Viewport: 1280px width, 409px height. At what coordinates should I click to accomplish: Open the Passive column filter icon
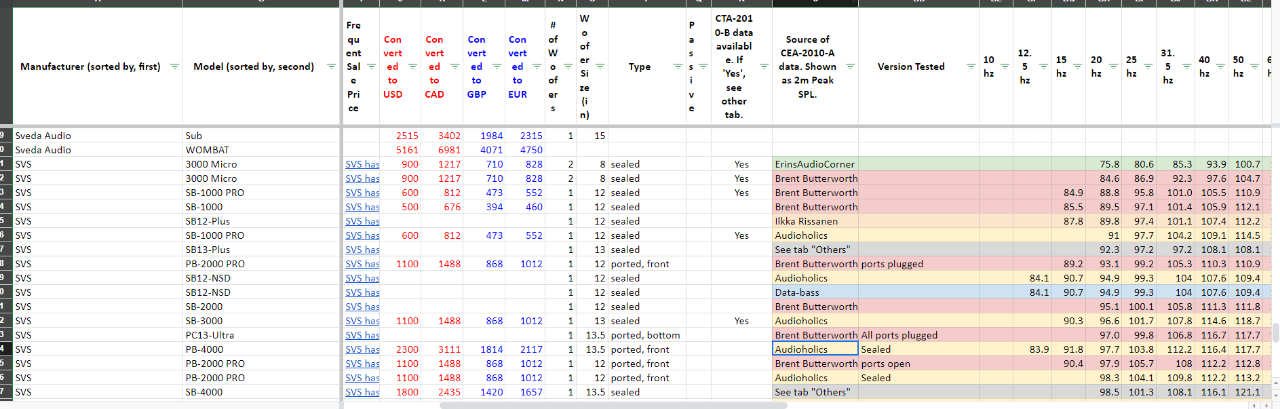(701, 67)
